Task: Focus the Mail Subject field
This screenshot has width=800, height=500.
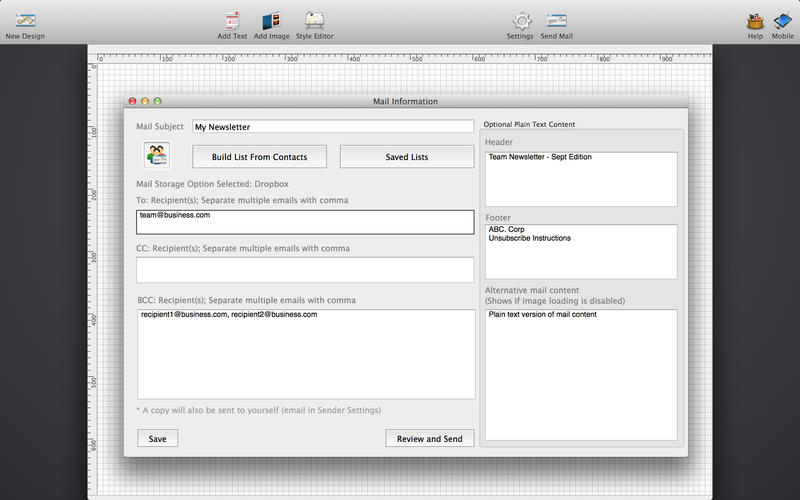Action: tap(333, 127)
